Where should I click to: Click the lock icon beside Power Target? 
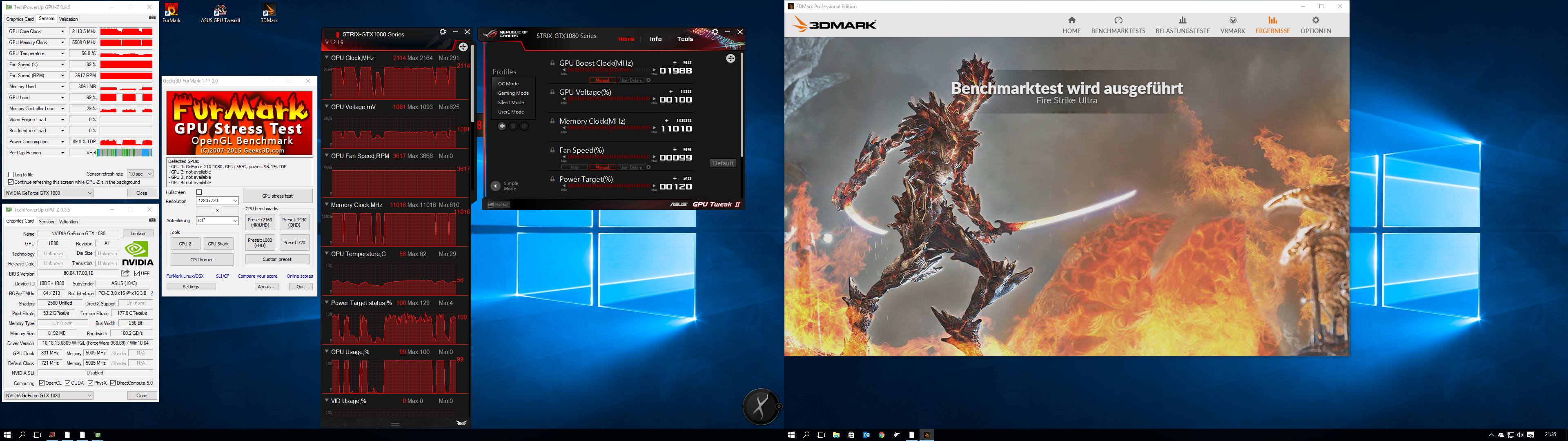pos(552,180)
